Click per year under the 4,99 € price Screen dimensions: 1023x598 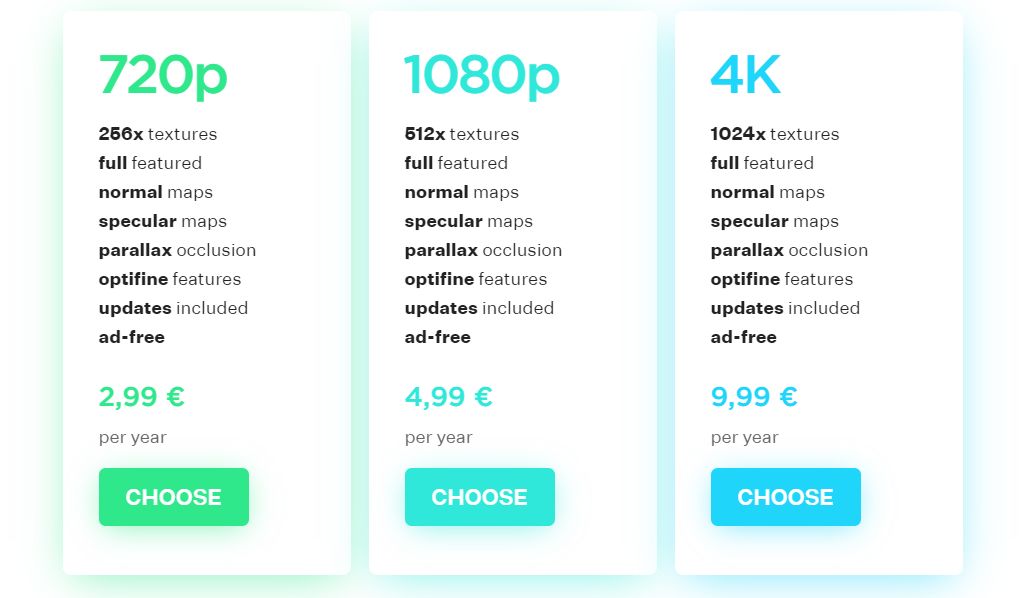pyautogui.click(x=439, y=437)
